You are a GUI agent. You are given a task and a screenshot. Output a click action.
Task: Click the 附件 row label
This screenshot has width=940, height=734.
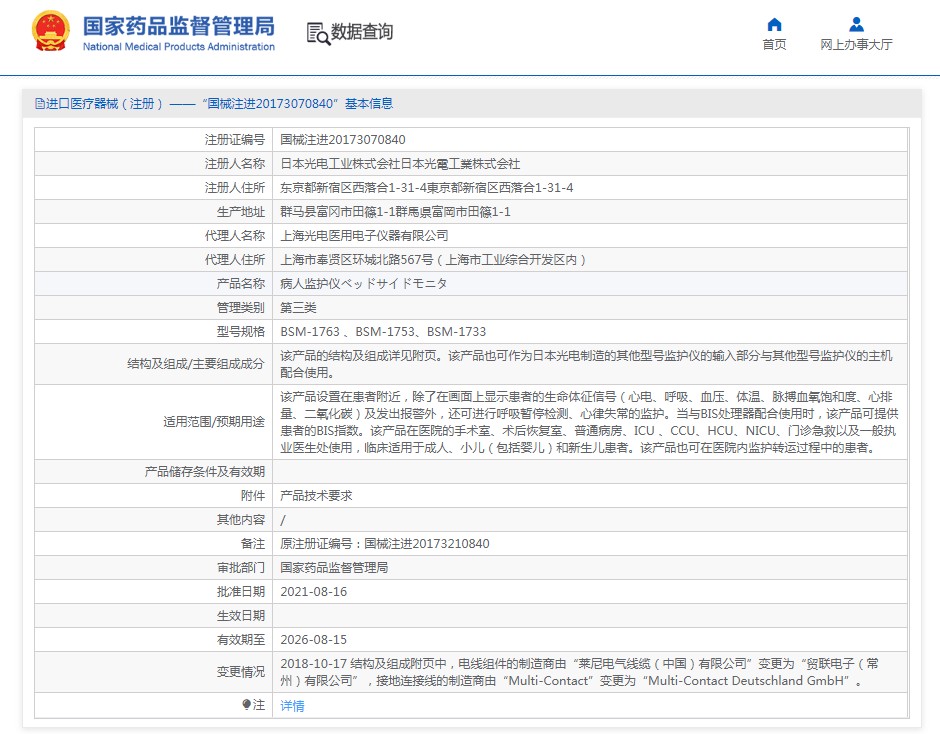pos(252,495)
